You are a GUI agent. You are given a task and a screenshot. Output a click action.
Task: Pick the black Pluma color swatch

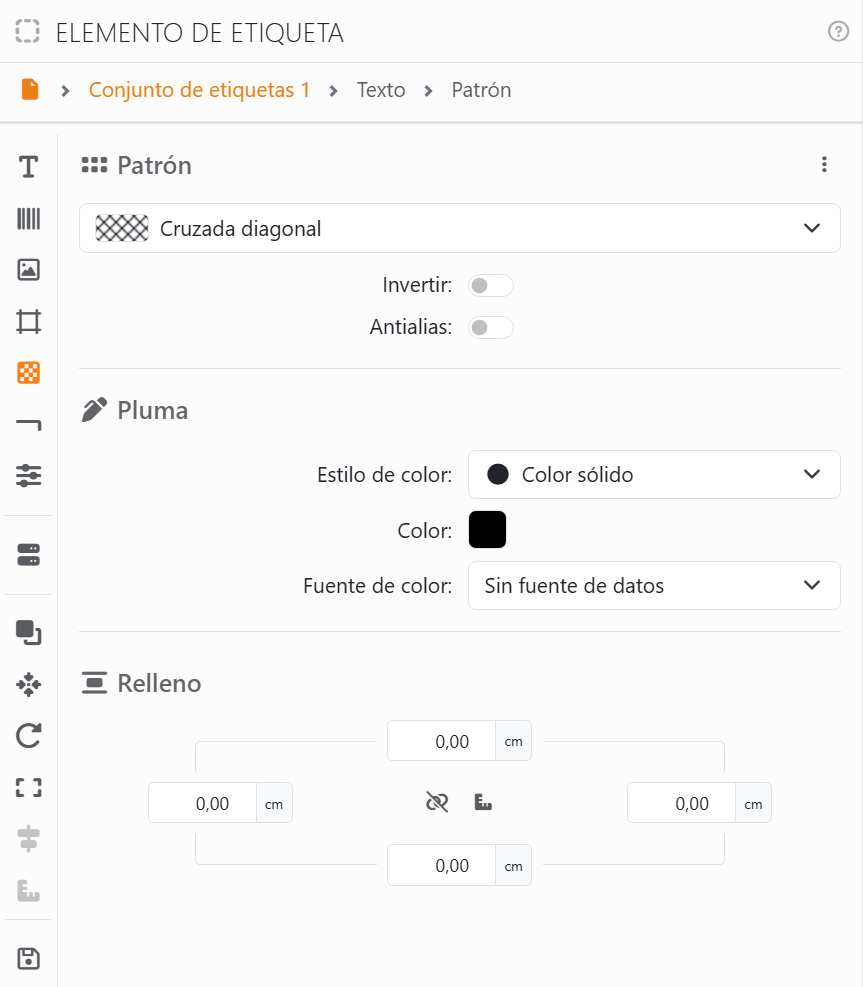487,529
